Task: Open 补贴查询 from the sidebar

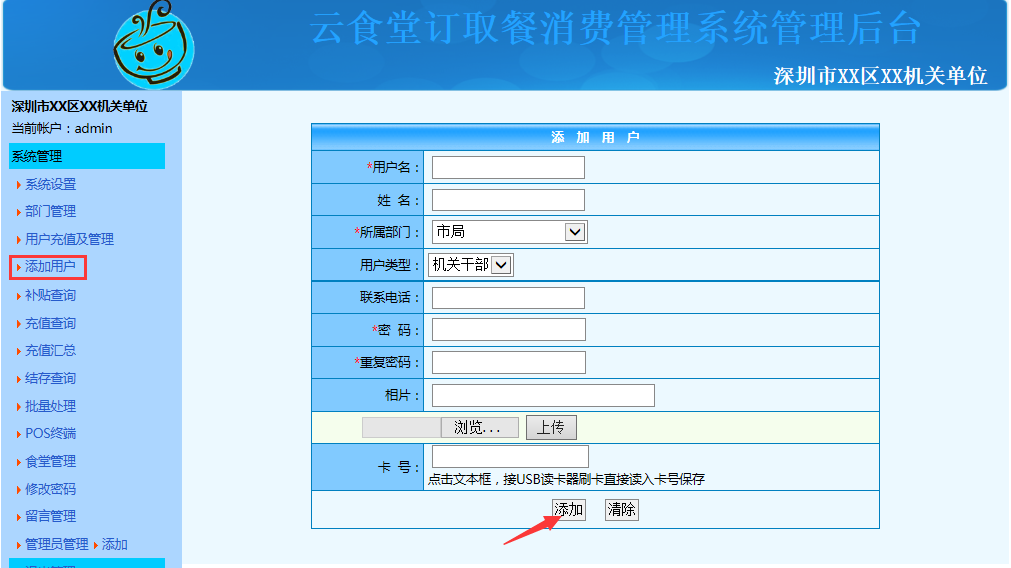Action: point(50,296)
